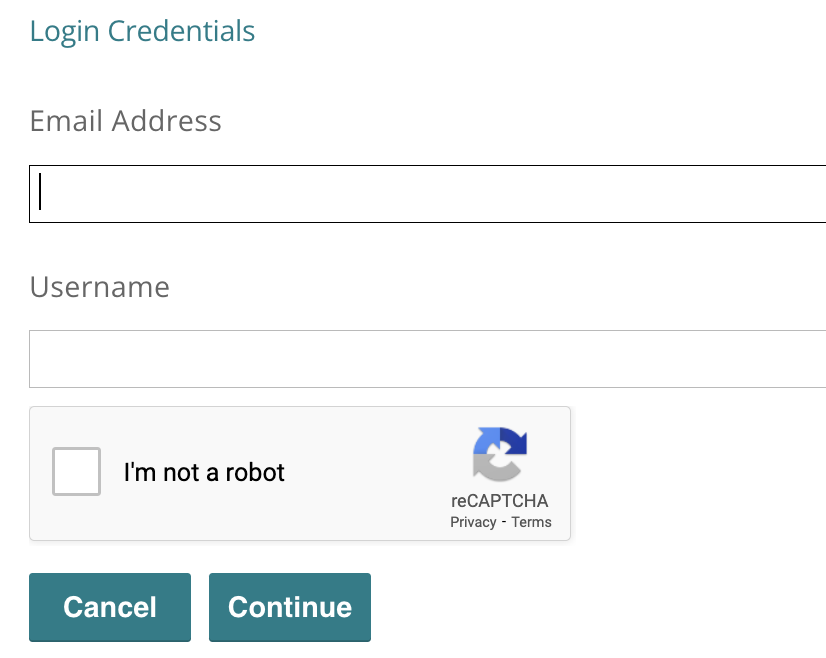
Task: Click the Login Credentials heading
Action: click(x=142, y=31)
